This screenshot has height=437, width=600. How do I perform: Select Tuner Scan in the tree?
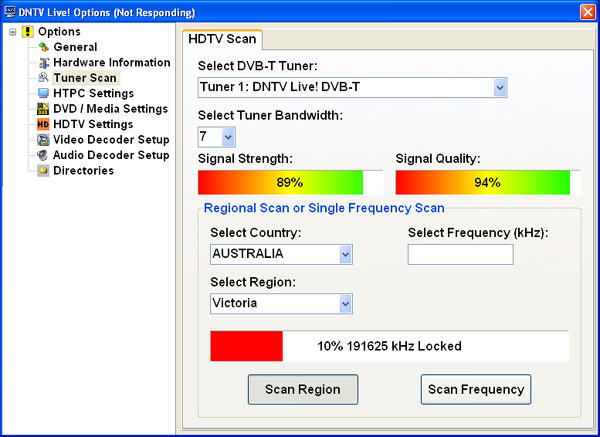[x=85, y=78]
